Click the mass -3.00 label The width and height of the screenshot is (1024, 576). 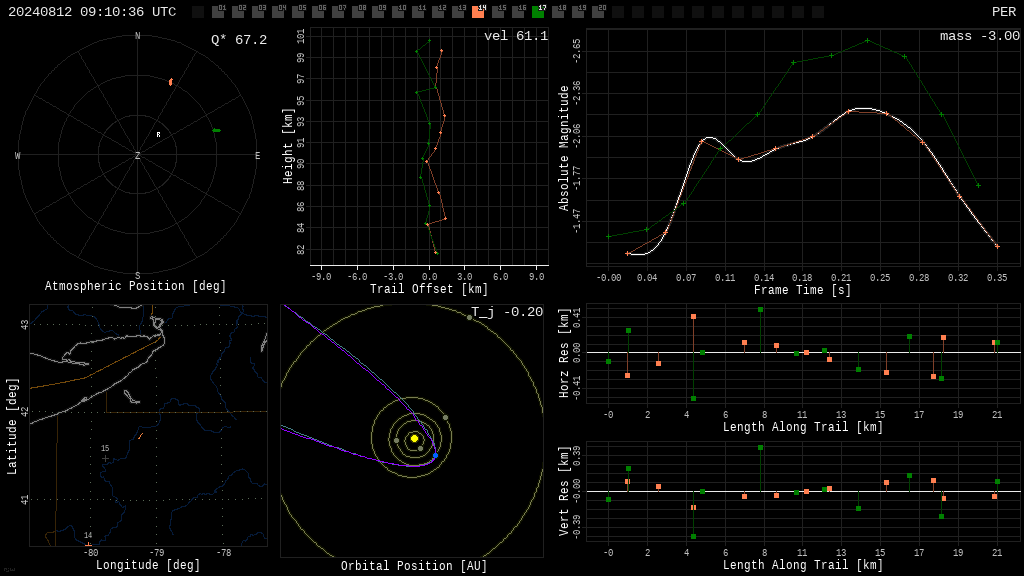tap(980, 36)
